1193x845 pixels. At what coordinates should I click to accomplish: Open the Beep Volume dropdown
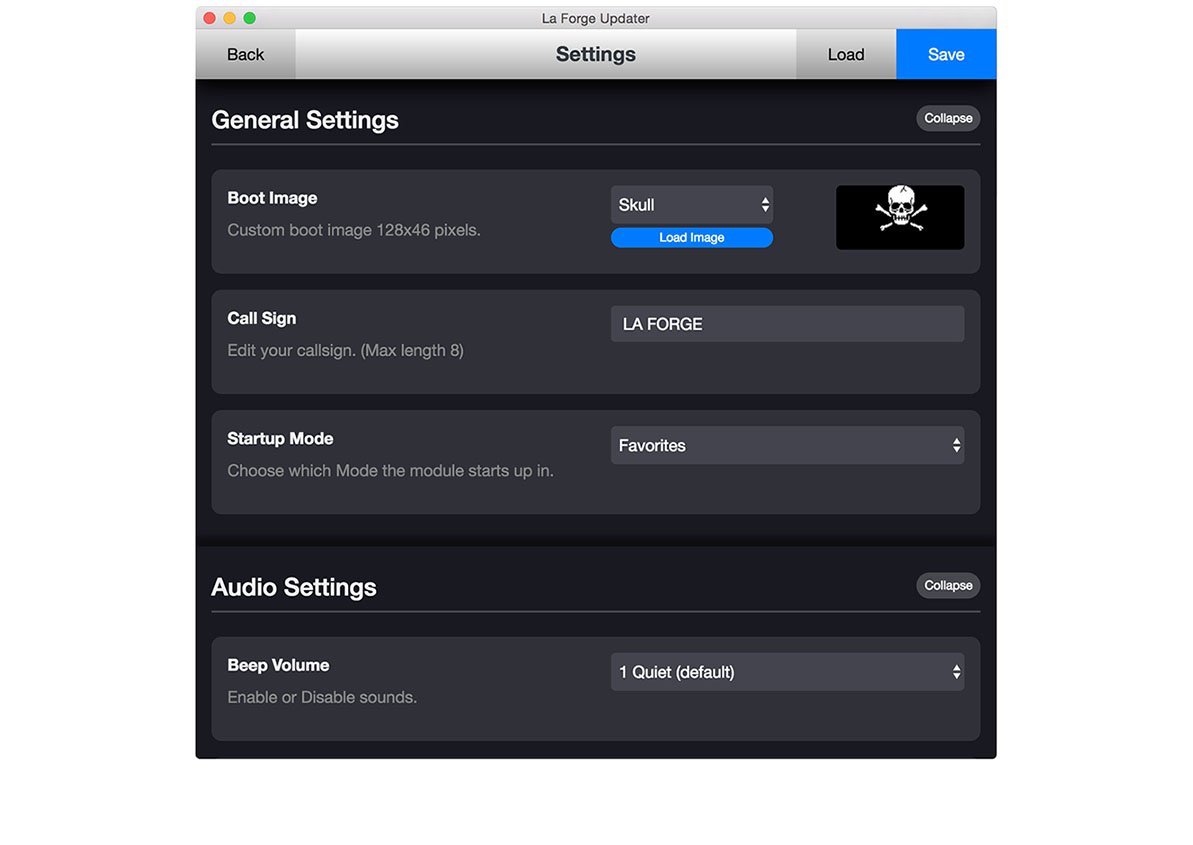(787, 672)
